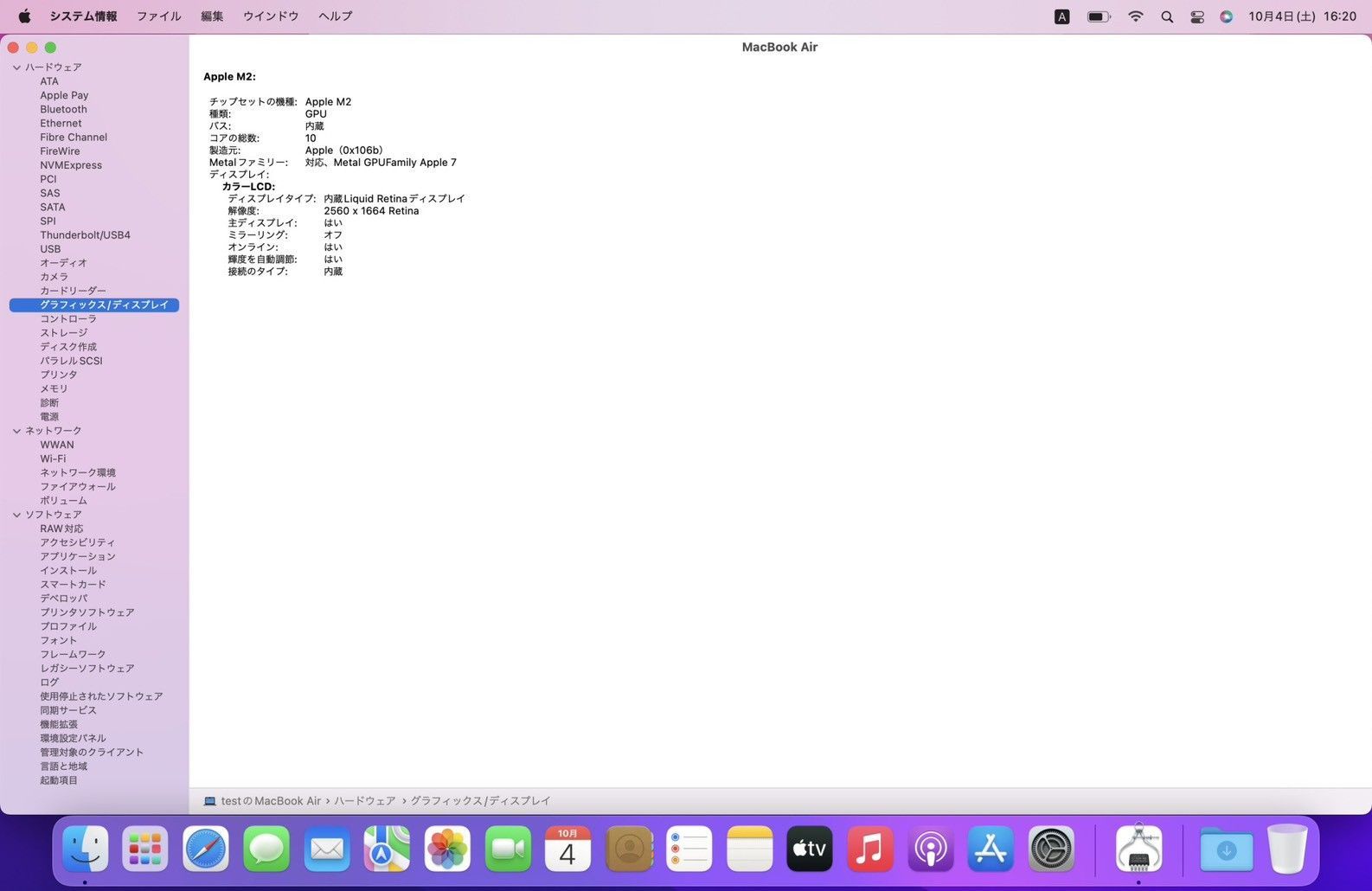Image resolution: width=1372 pixels, height=891 pixels.
Task: Click ハードウェア in the bottom path bar
Action: 364,801
